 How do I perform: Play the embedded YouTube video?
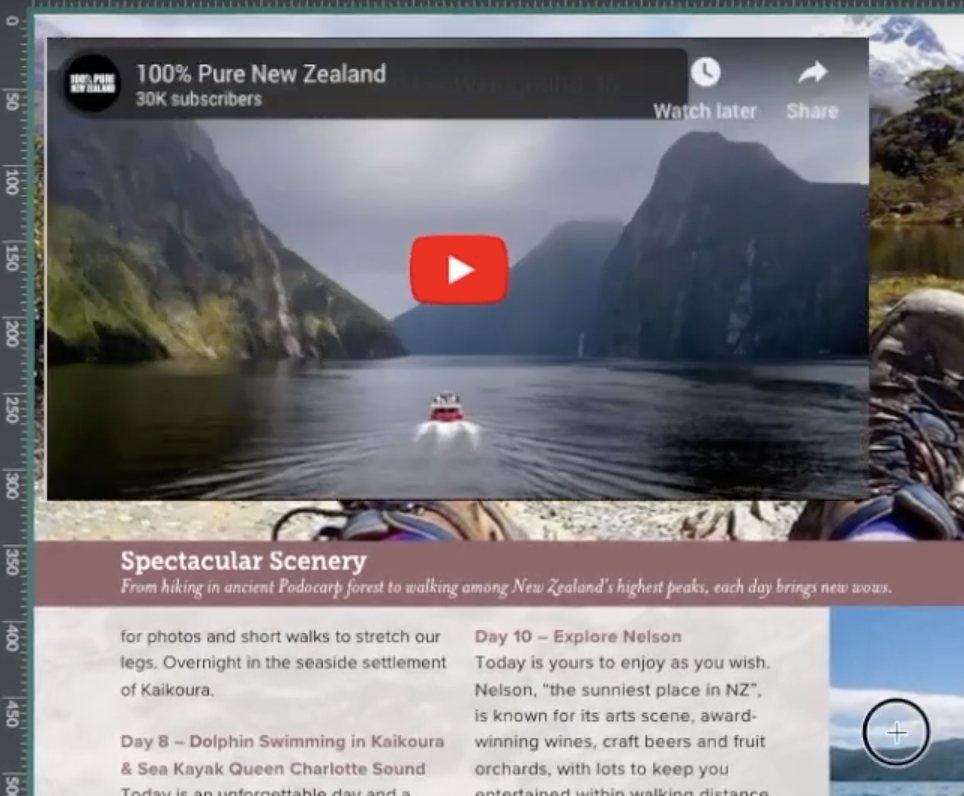[x=459, y=269]
